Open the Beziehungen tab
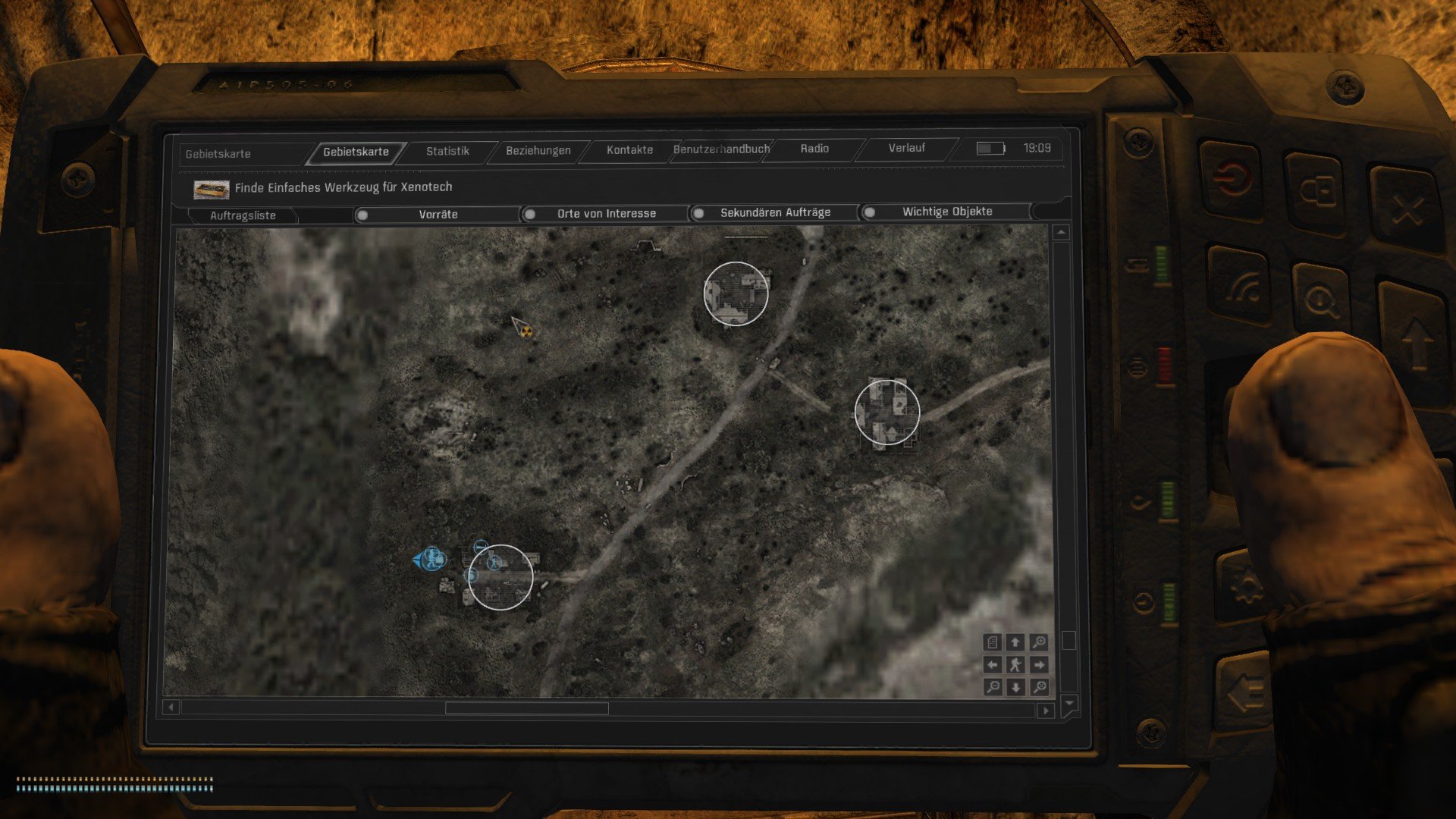This screenshot has width=1456, height=819. coord(538,150)
